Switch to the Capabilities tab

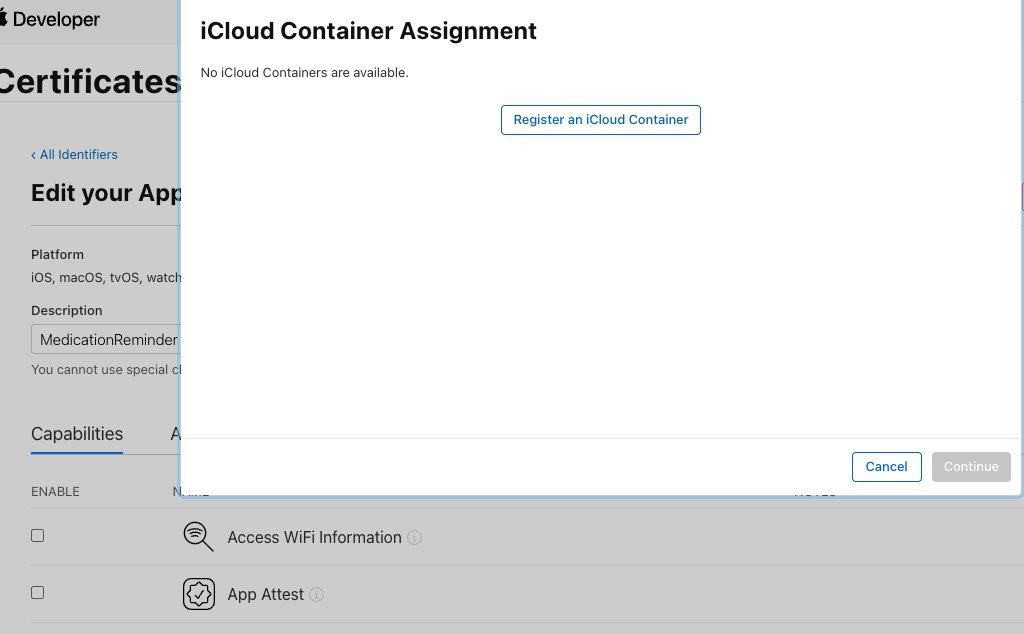(x=76, y=433)
